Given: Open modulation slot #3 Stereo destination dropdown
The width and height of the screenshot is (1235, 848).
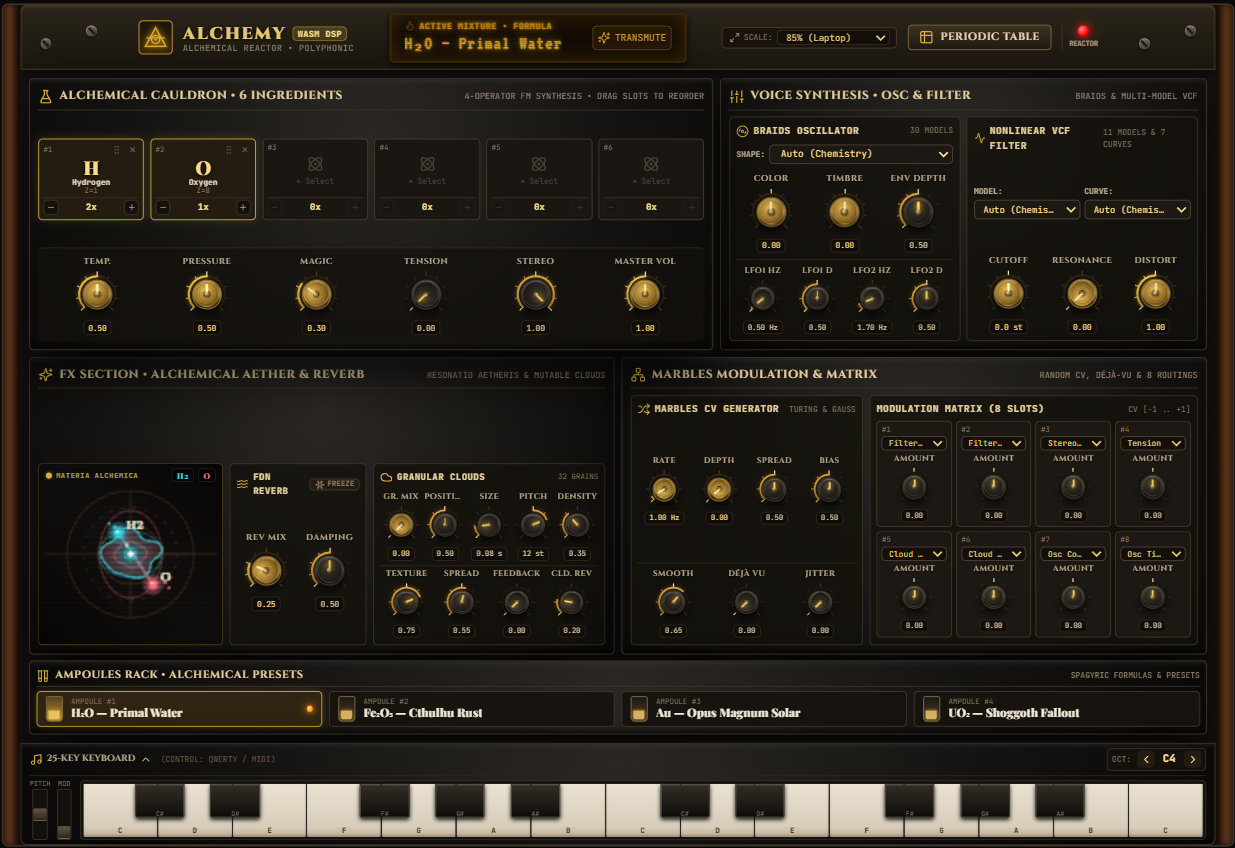Looking at the screenshot, I should point(1073,443).
